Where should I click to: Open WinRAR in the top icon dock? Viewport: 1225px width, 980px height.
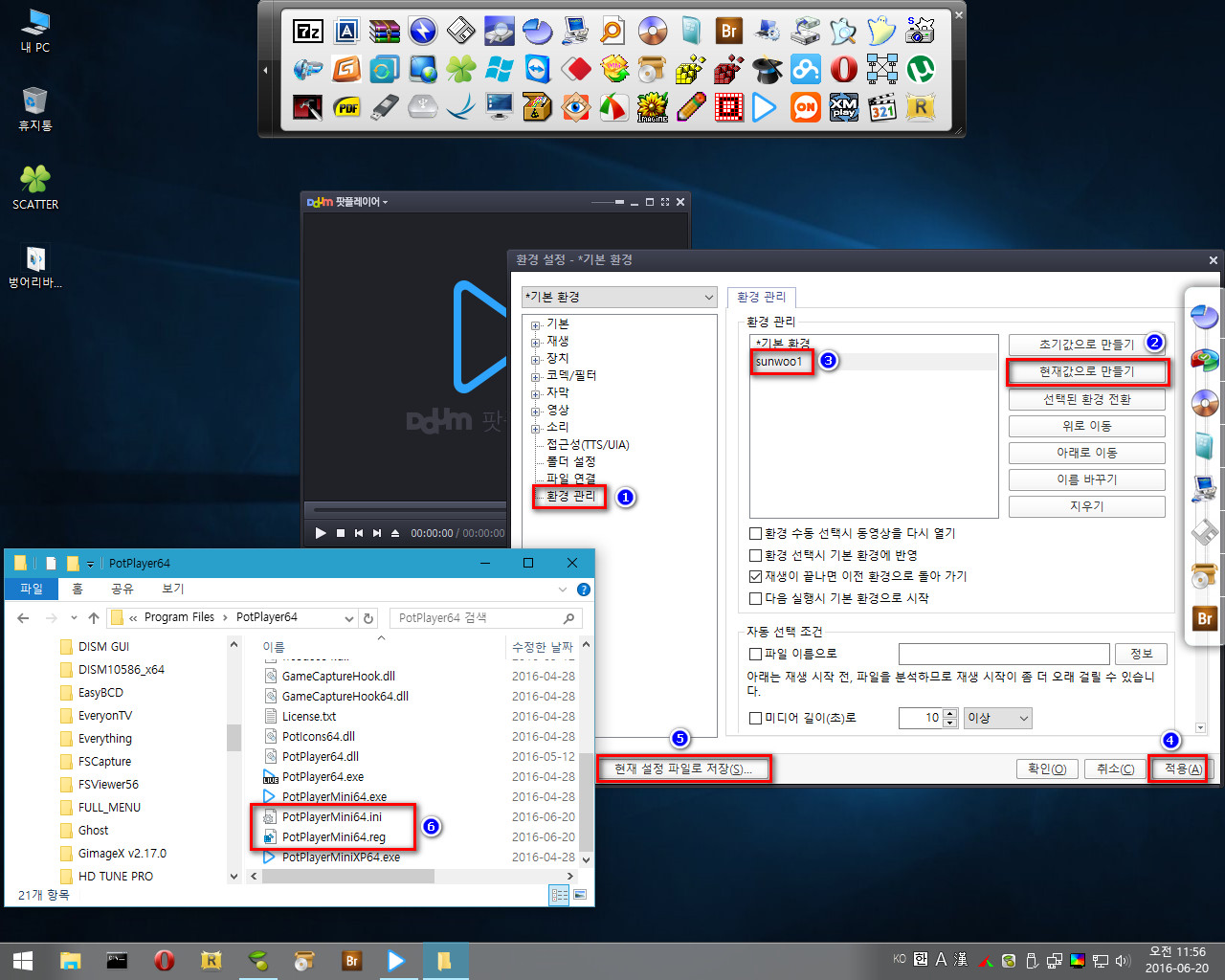point(385,32)
